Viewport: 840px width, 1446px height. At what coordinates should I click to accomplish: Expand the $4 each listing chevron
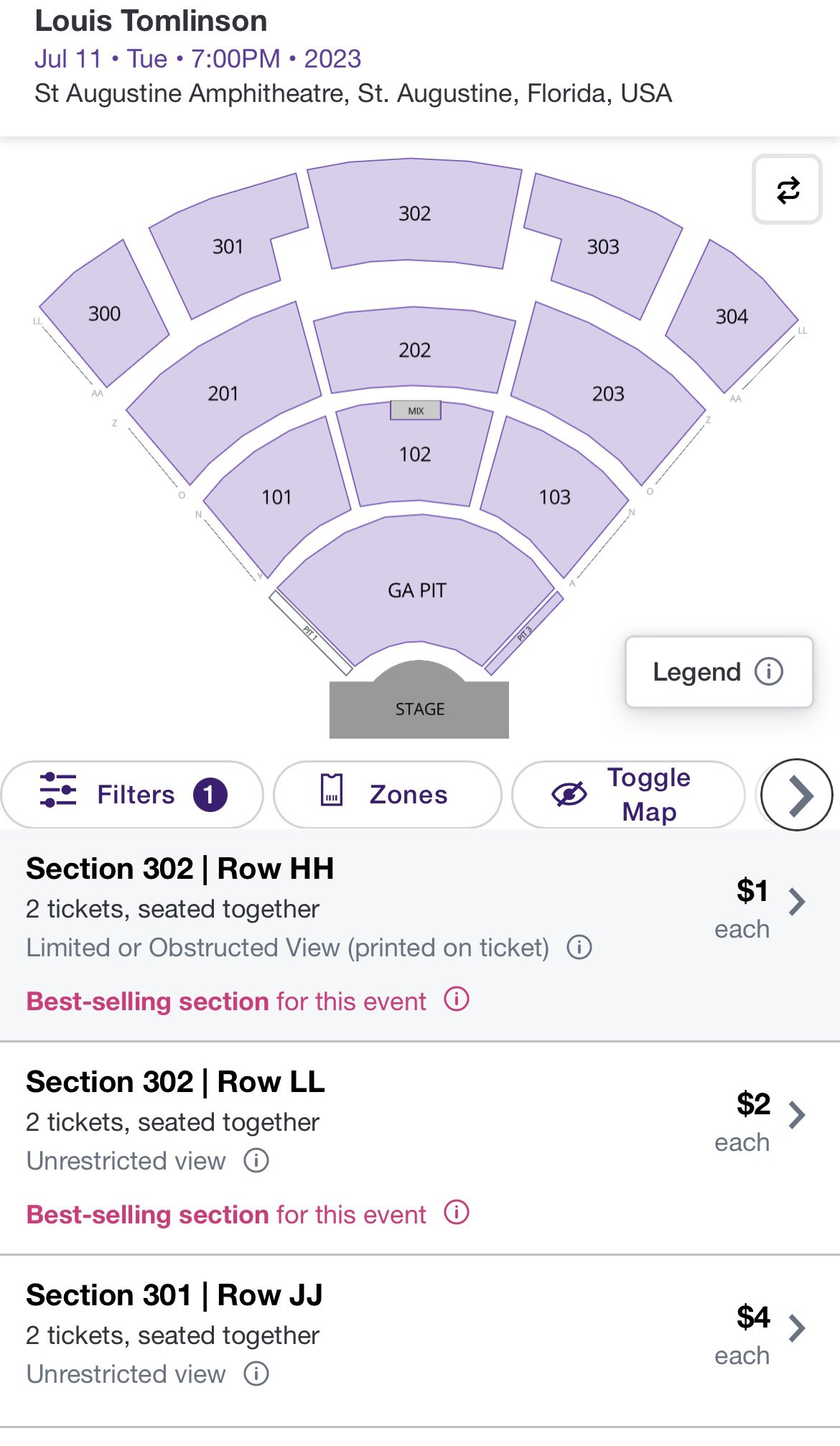pyautogui.click(x=797, y=1328)
